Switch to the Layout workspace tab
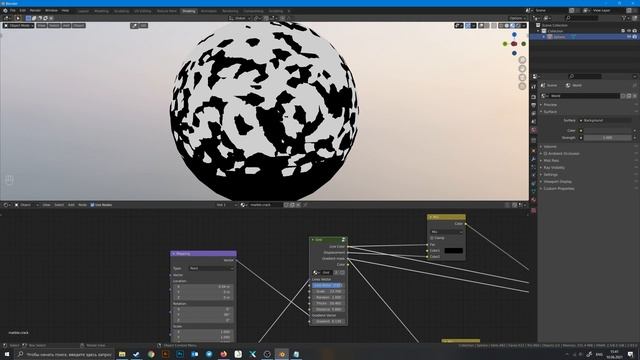Screen dimensions: 640x360 83,11
